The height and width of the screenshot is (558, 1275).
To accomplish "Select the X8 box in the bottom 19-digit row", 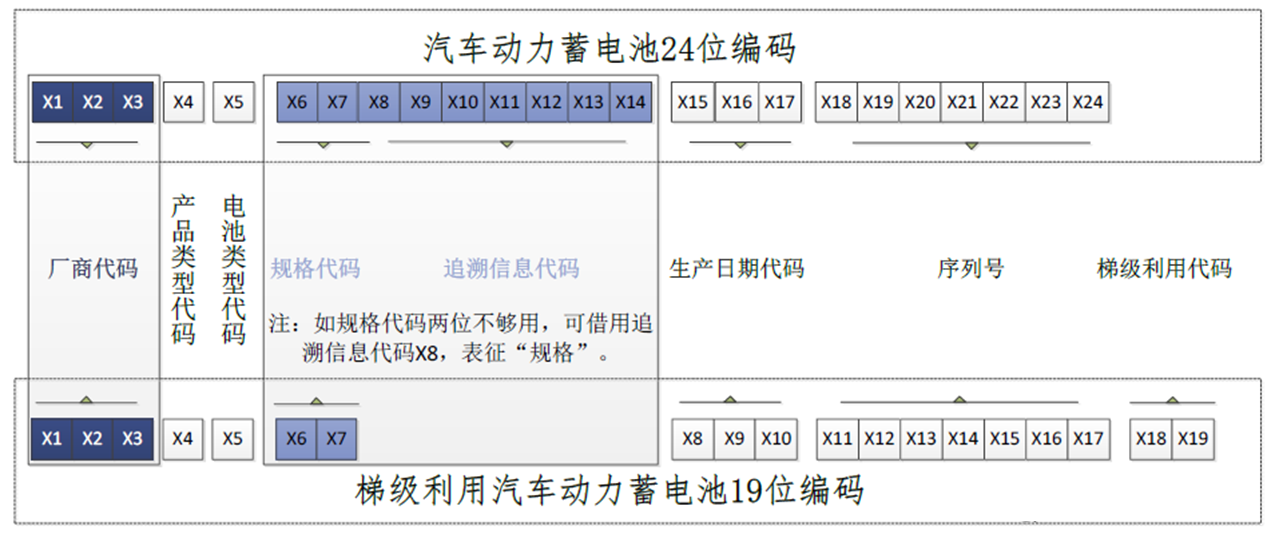I will tap(693, 439).
